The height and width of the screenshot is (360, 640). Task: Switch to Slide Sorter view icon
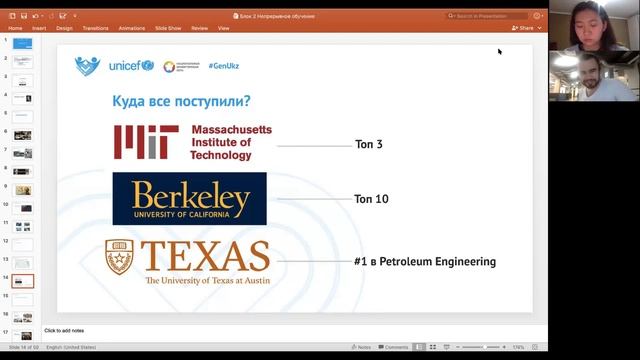(x=433, y=347)
